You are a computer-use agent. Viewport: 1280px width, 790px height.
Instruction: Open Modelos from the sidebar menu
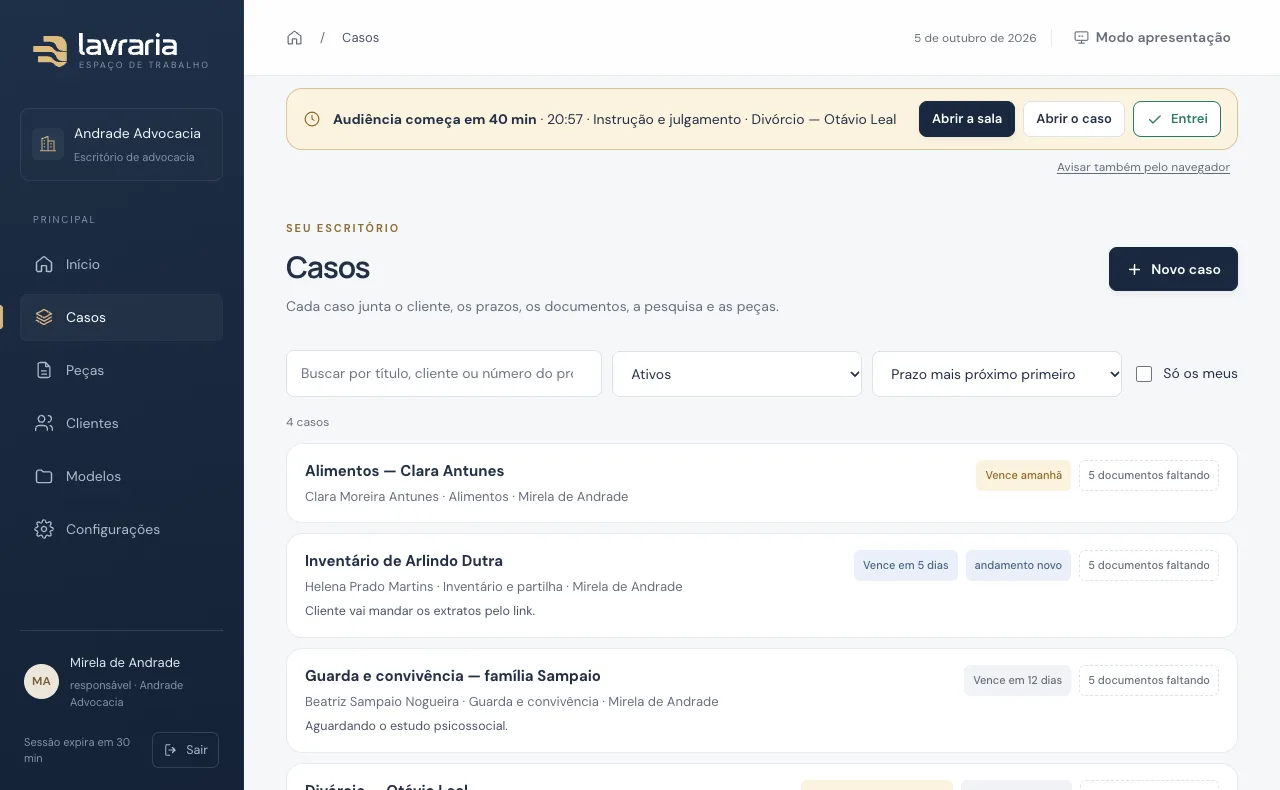click(x=121, y=476)
